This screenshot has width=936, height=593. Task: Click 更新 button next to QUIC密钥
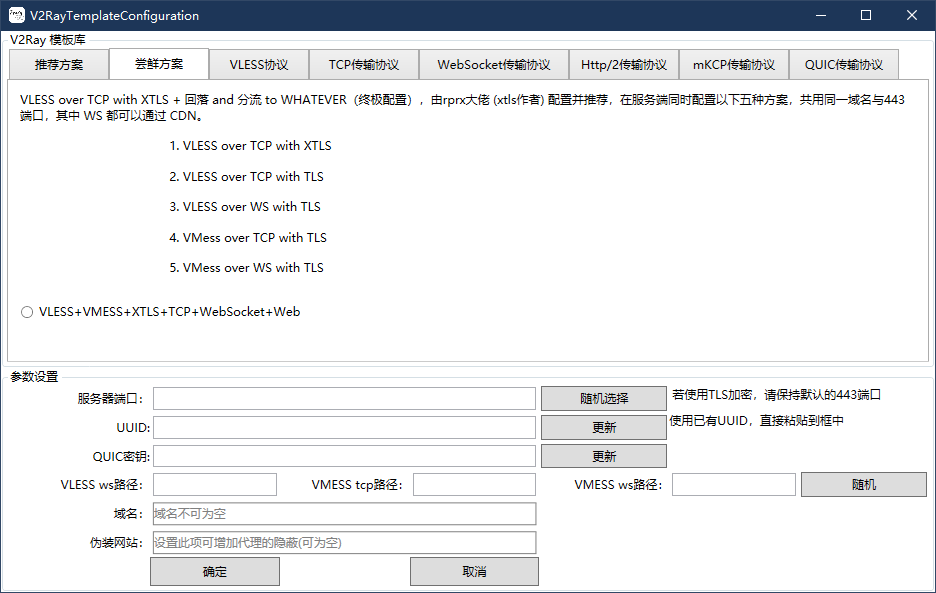click(604, 456)
